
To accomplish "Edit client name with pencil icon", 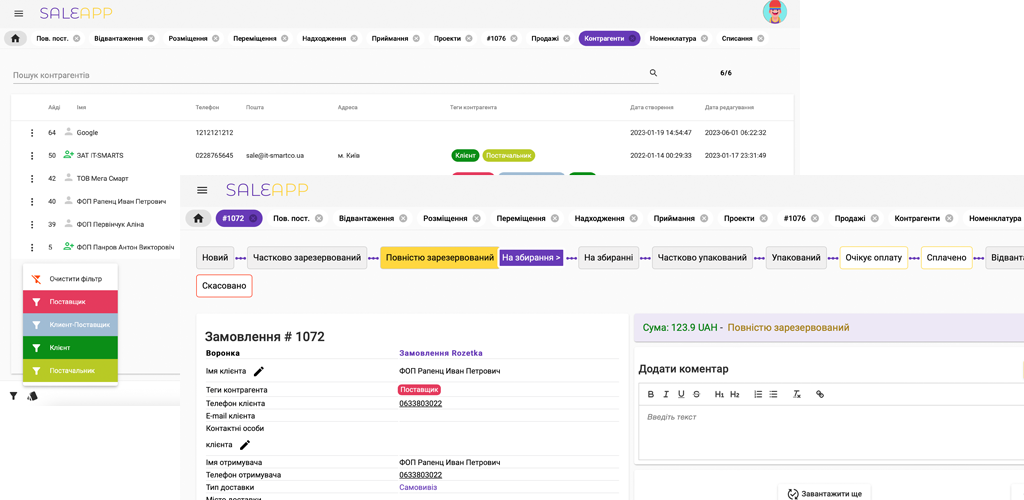I will (259, 371).
